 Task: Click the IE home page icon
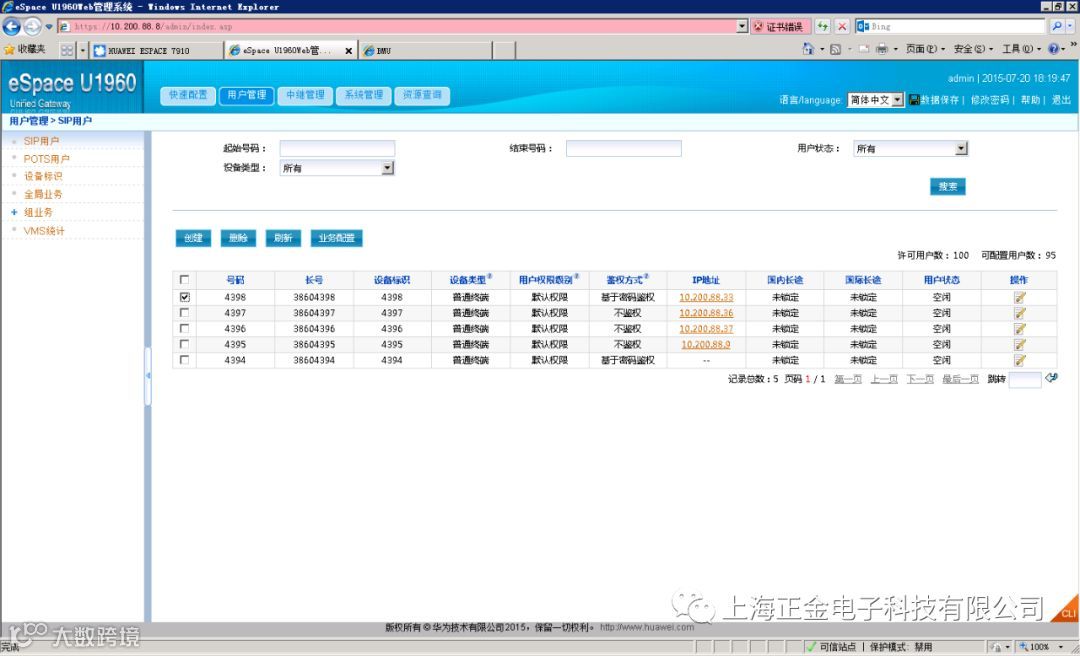(808, 49)
